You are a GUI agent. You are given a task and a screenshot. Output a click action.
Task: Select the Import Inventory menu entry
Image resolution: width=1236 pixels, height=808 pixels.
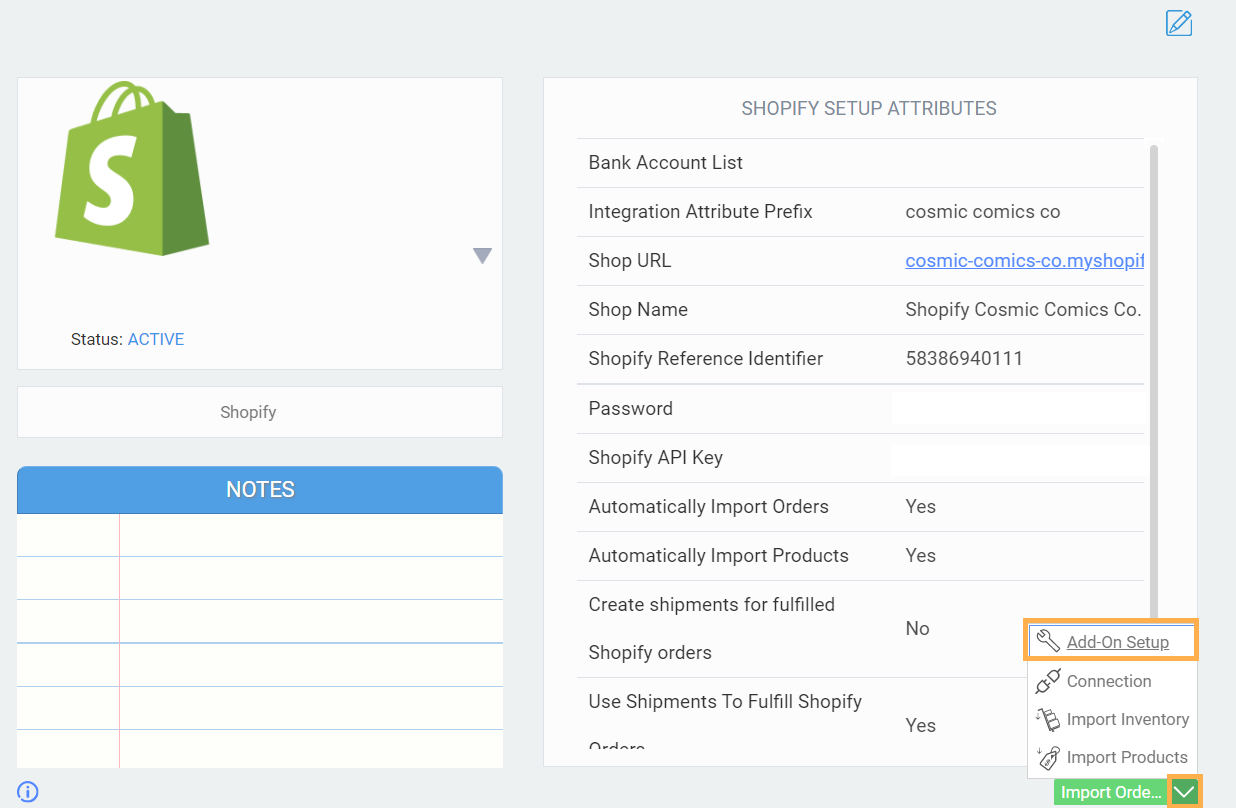1127,719
